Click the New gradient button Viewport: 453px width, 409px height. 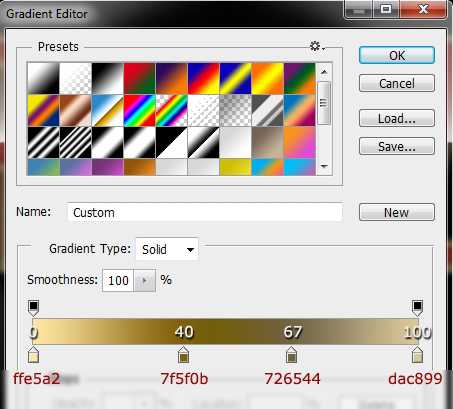click(397, 212)
